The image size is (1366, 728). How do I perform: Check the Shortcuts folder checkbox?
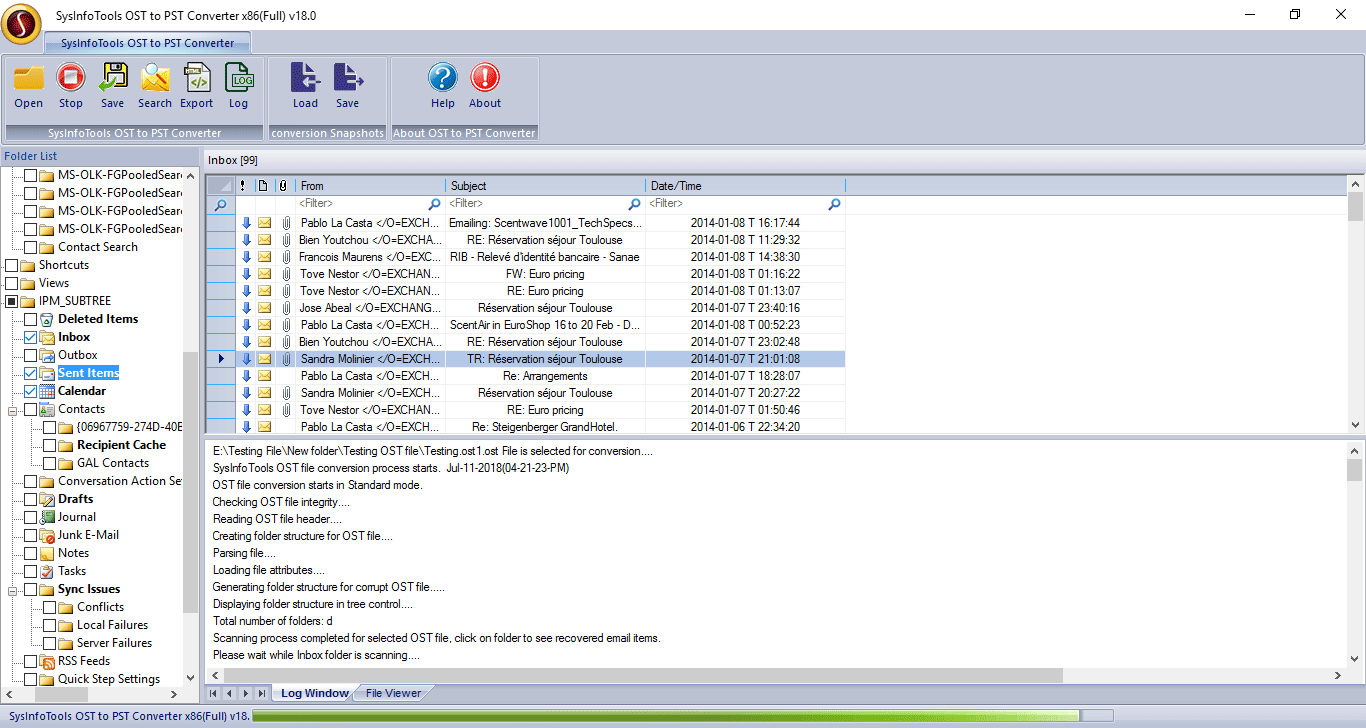11,265
